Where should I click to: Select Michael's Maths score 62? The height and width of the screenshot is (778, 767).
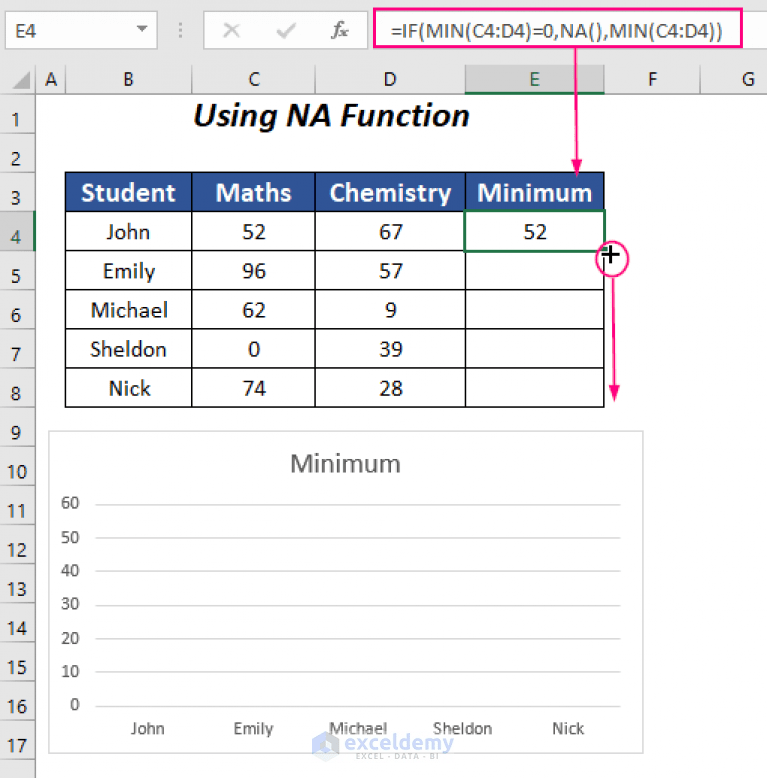point(254,310)
